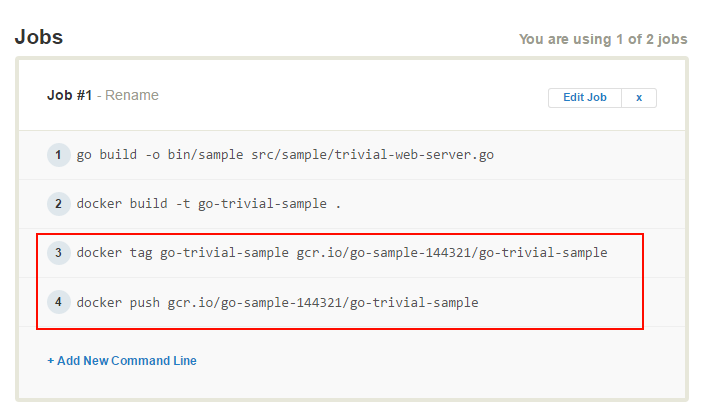704x414 pixels.
Task: Click the step 4 number badge
Action: point(58,302)
